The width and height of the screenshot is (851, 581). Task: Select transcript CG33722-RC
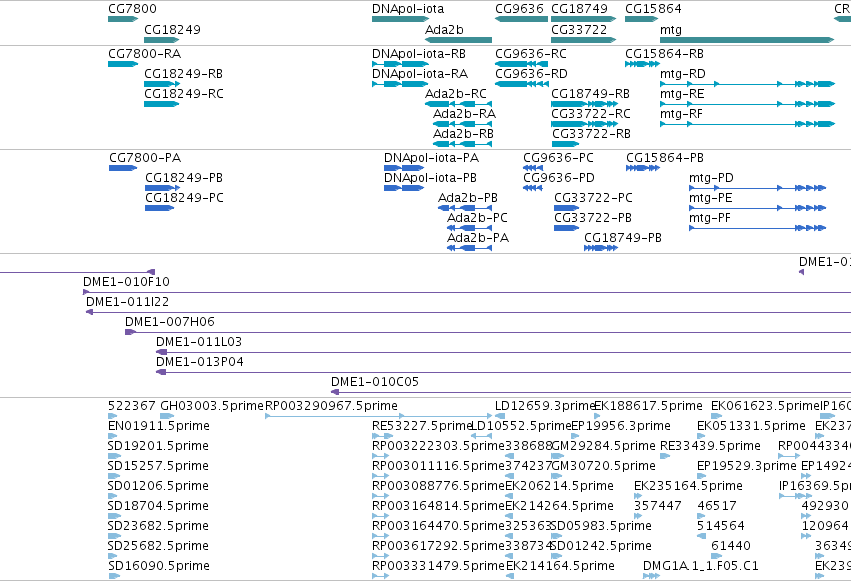pos(584,124)
